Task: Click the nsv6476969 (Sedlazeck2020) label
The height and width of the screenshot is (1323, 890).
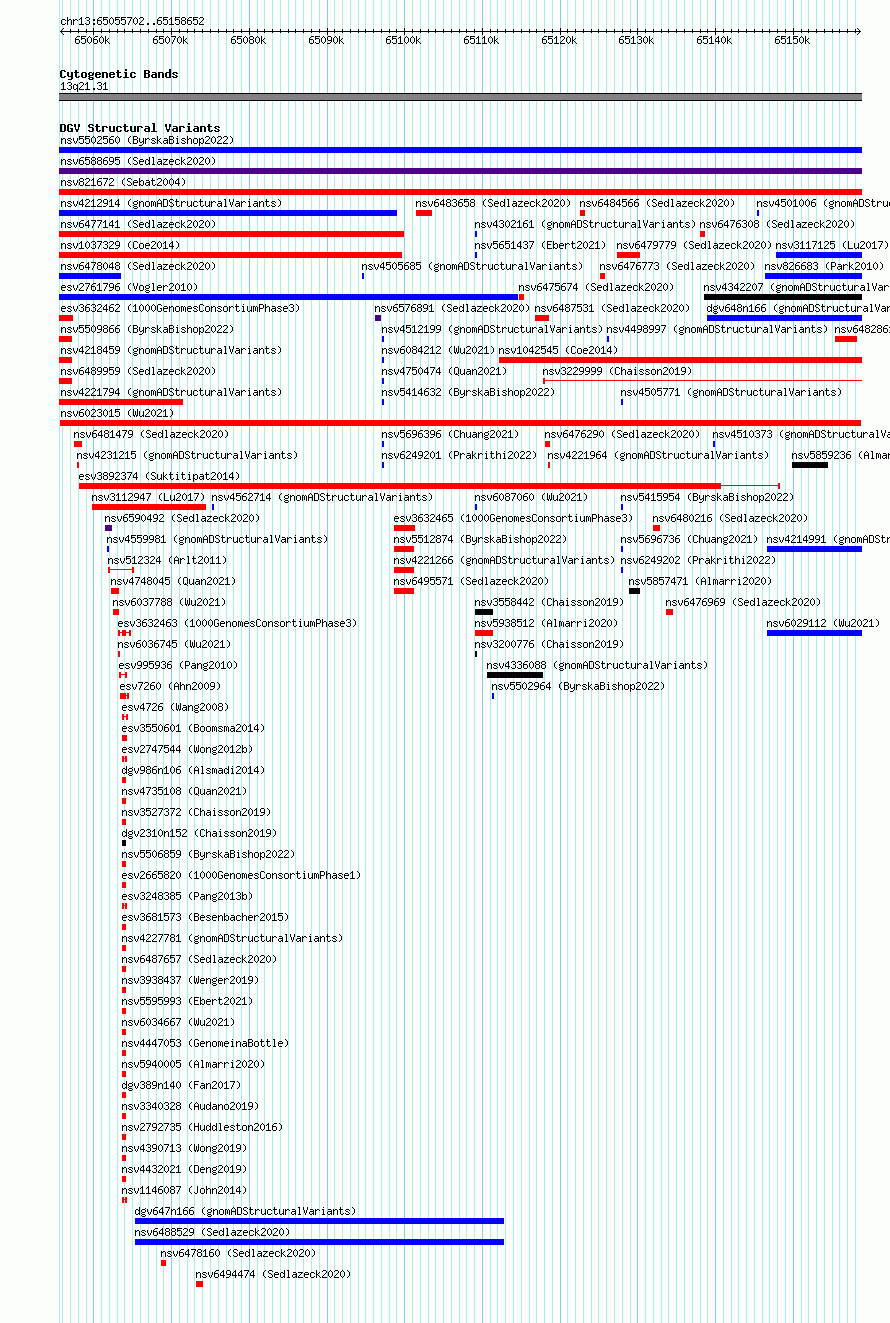Action: (744, 602)
